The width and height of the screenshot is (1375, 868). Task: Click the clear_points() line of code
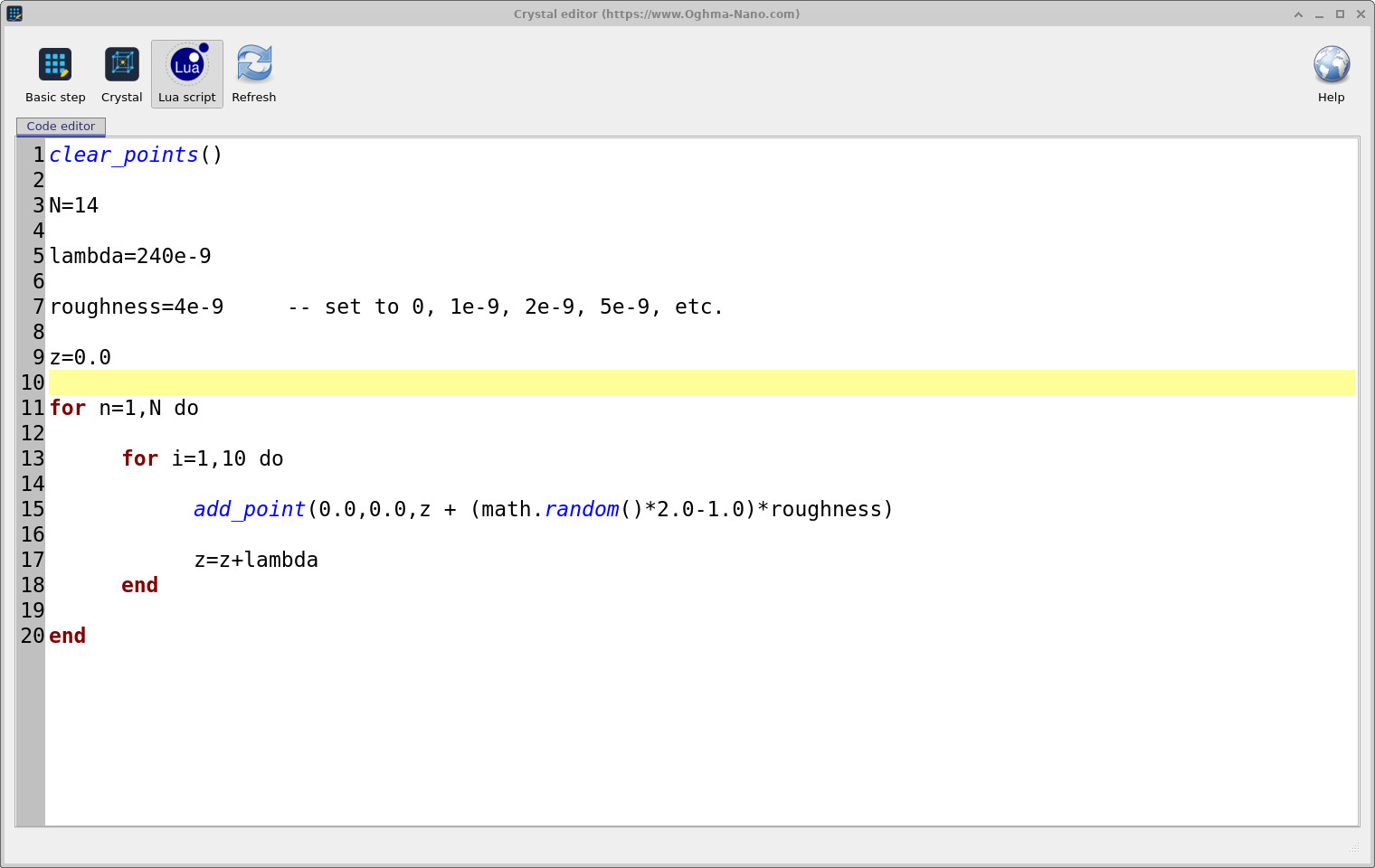tap(136, 155)
